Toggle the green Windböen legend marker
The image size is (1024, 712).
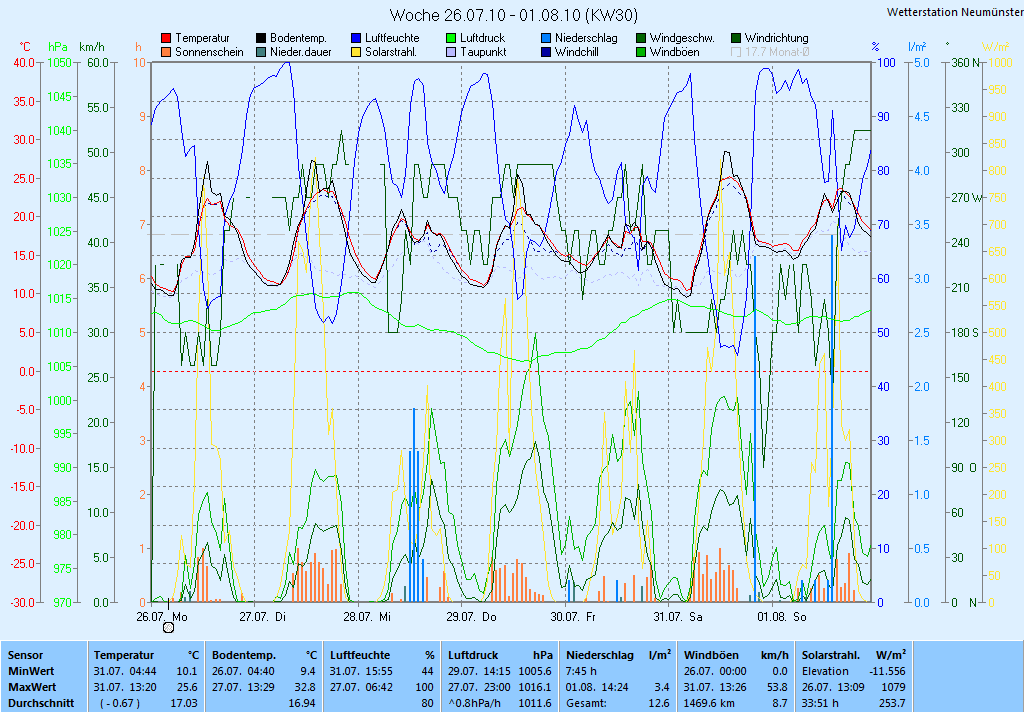[x=641, y=52]
